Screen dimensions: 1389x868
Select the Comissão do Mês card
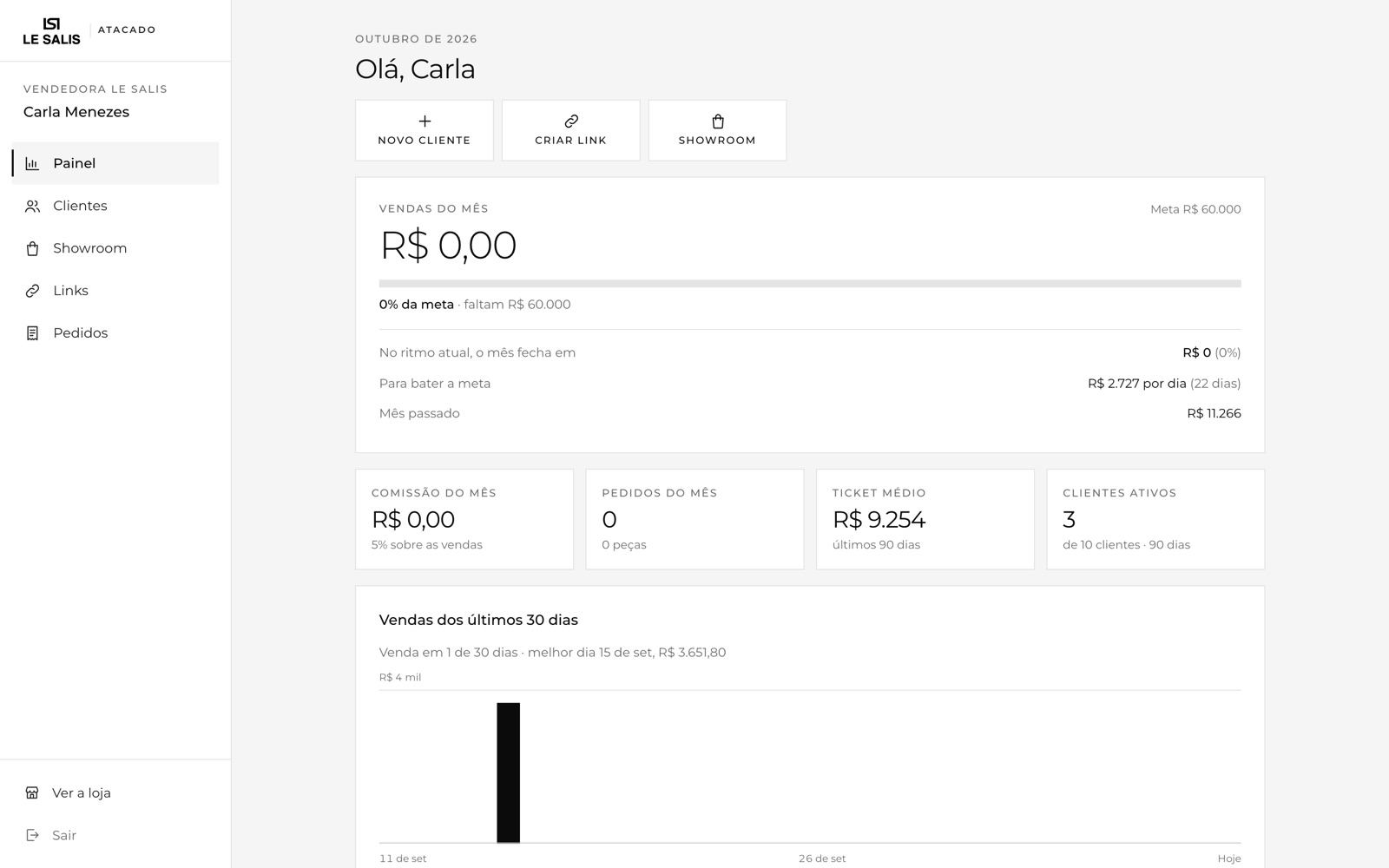click(x=464, y=519)
